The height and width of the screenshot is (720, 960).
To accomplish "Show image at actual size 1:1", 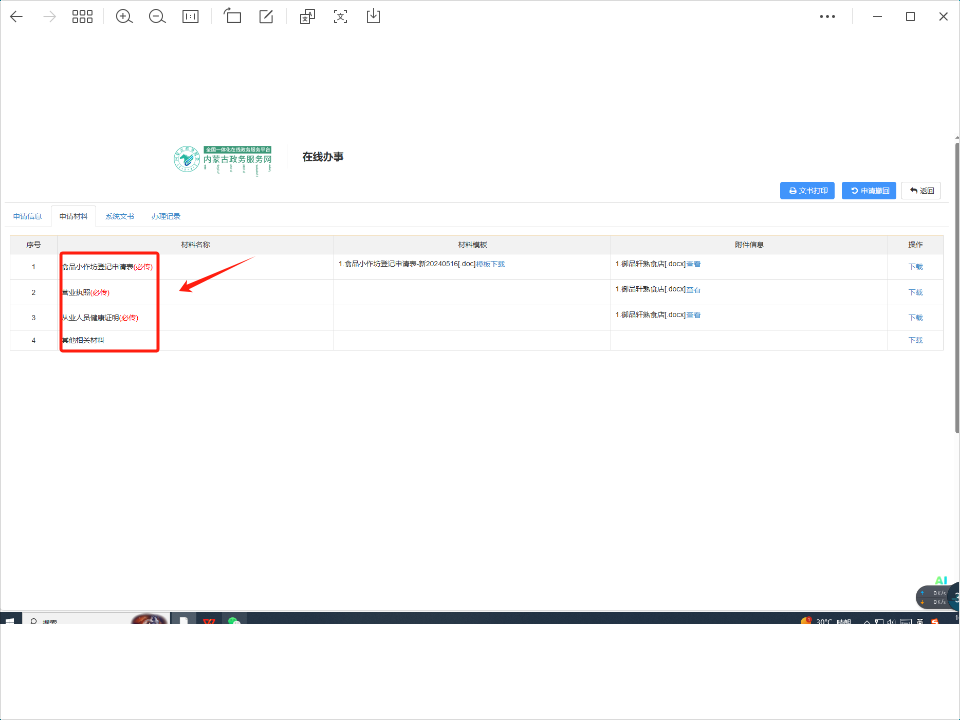I will [x=190, y=17].
